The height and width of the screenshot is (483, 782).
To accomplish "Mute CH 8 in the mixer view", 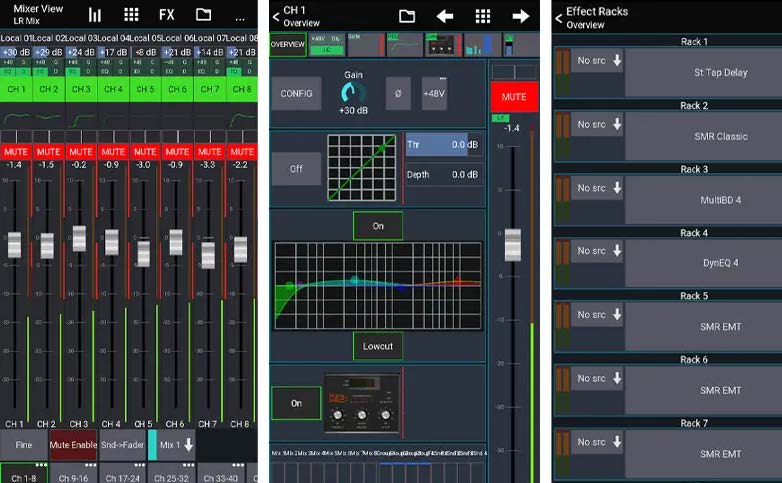I will tap(242, 152).
